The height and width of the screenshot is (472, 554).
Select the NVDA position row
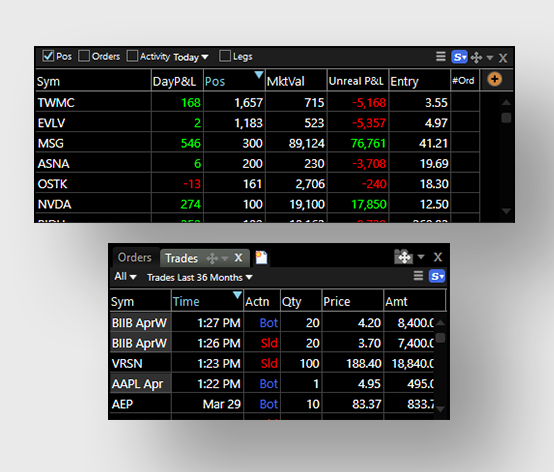pyautogui.click(x=257, y=204)
